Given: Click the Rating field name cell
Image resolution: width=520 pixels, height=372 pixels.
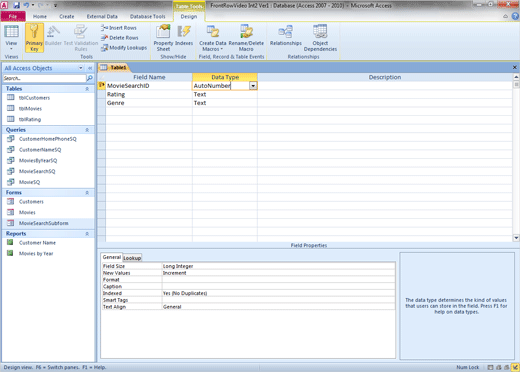Looking at the screenshot, I should click(x=149, y=94).
